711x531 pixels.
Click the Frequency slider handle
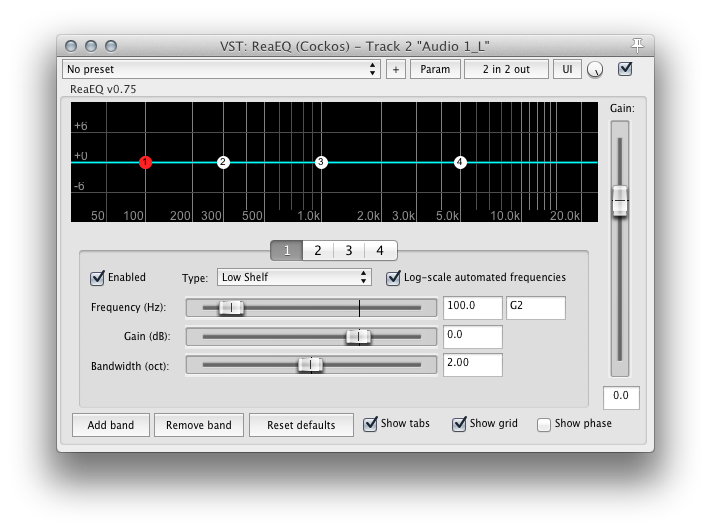coord(231,308)
